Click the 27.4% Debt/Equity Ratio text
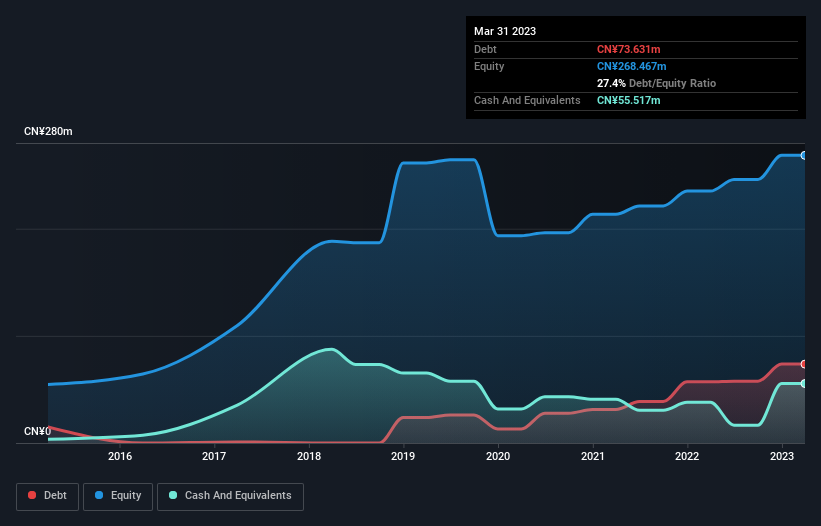Image resolution: width=821 pixels, height=526 pixels. pos(656,83)
